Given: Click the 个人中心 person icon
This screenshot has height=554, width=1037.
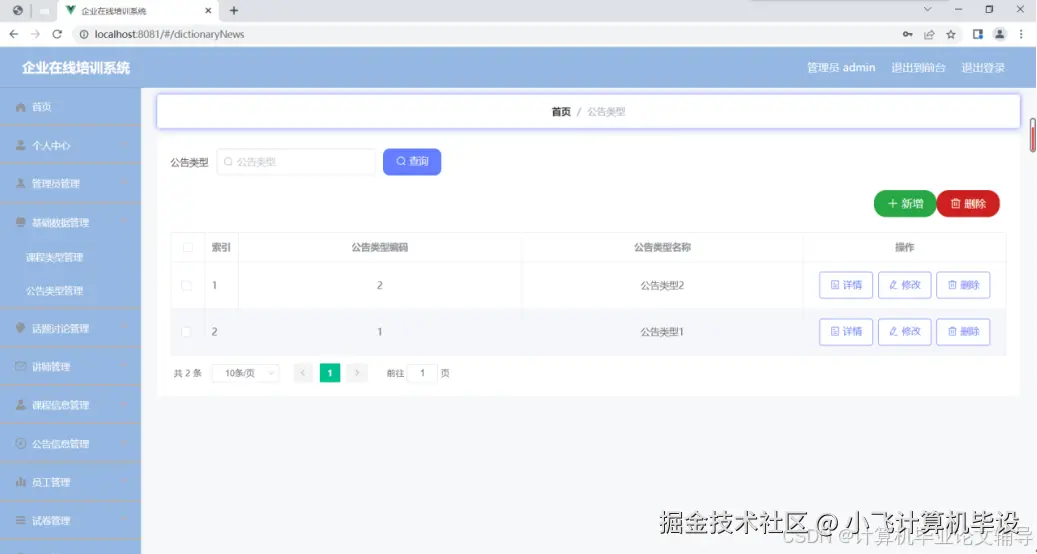Looking at the screenshot, I should click(21, 145).
